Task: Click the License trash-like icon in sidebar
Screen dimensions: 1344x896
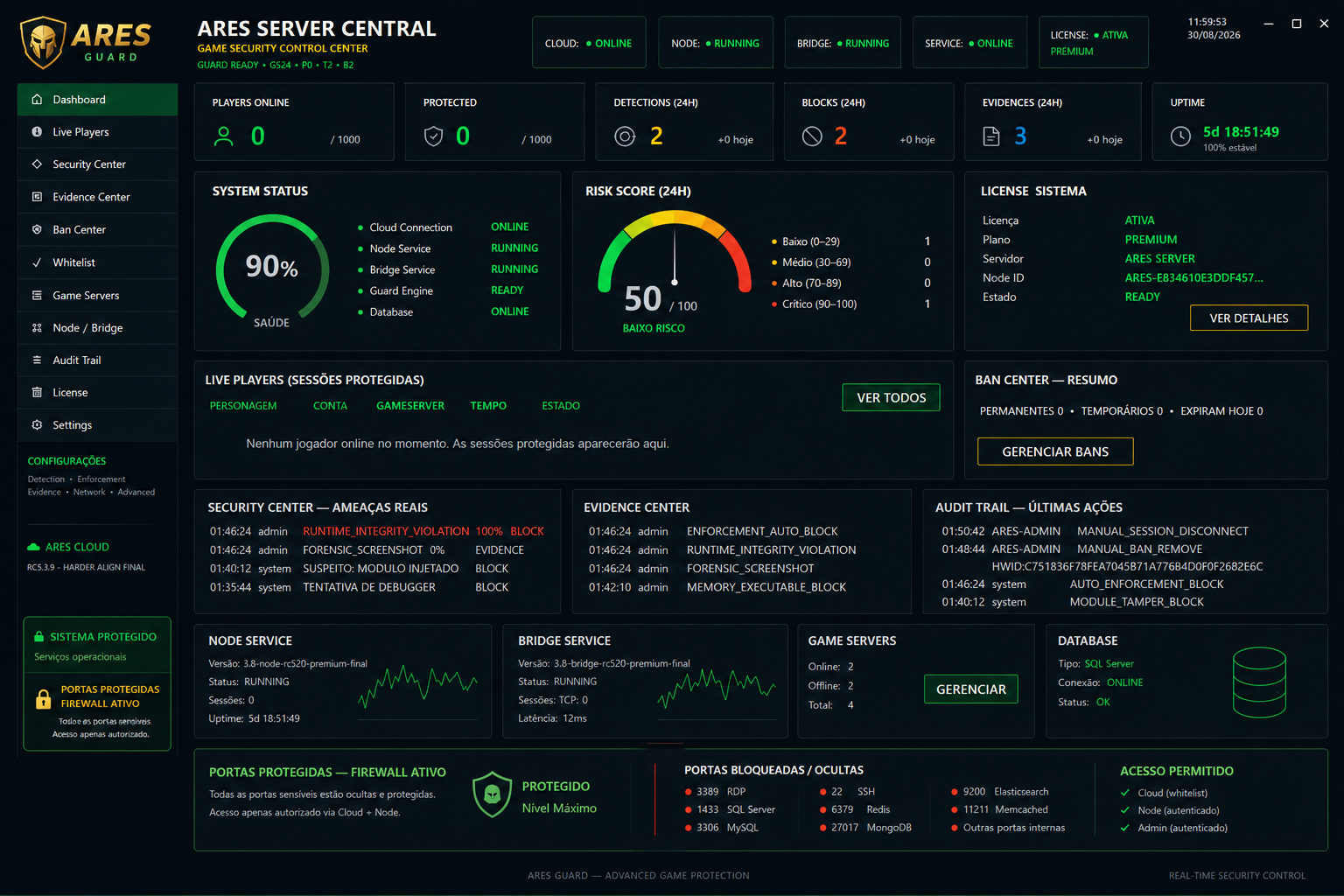Action: 37,393
